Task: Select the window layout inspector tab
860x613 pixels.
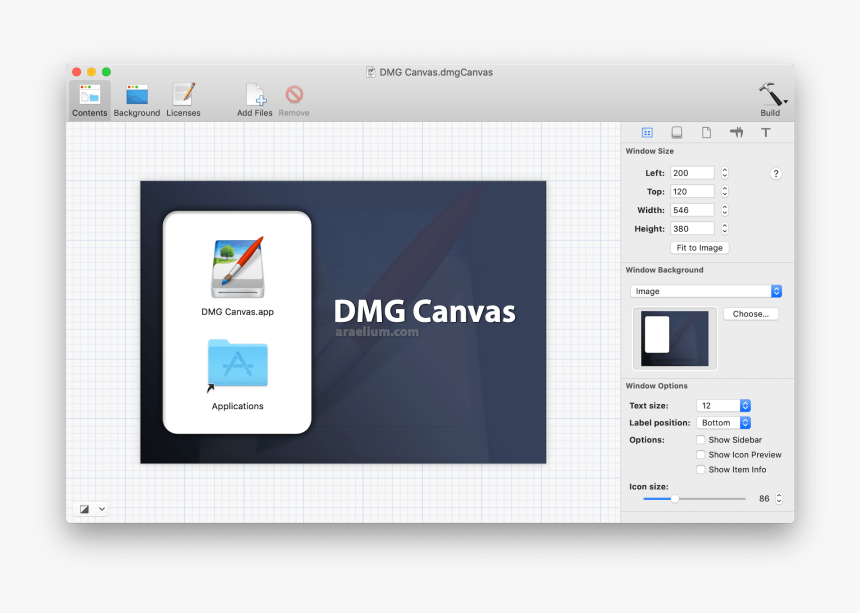Action: 647,132
